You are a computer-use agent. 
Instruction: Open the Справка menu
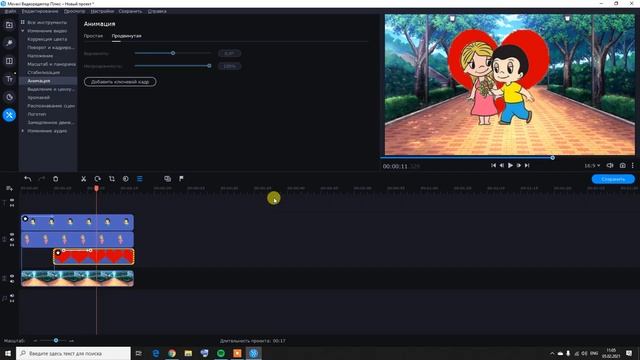[157, 11]
